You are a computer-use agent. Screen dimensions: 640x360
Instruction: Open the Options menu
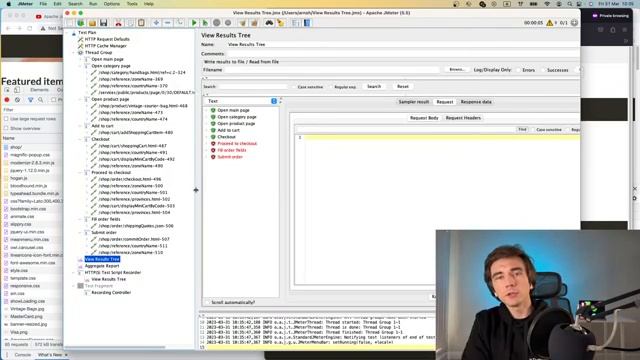[111, 4]
